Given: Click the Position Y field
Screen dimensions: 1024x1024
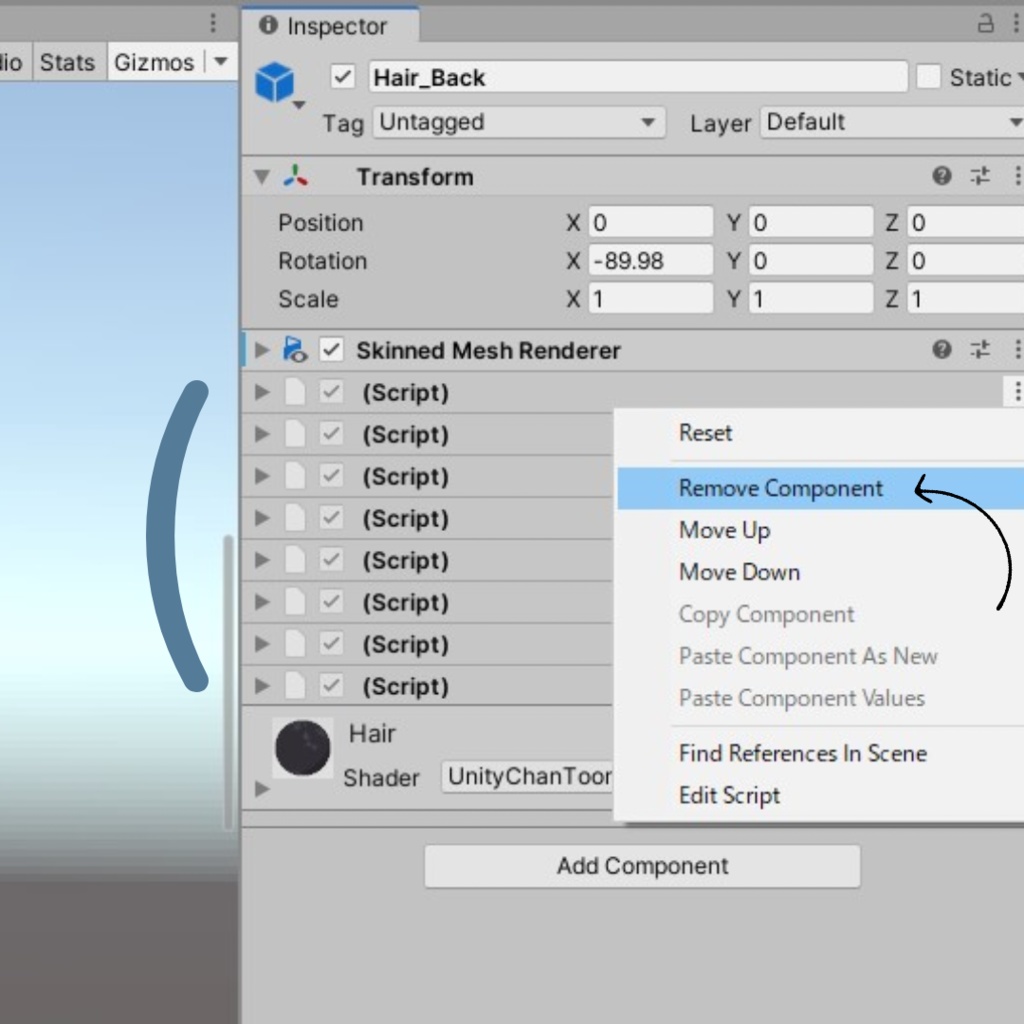Looking at the screenshot, I should pos(810,223).
